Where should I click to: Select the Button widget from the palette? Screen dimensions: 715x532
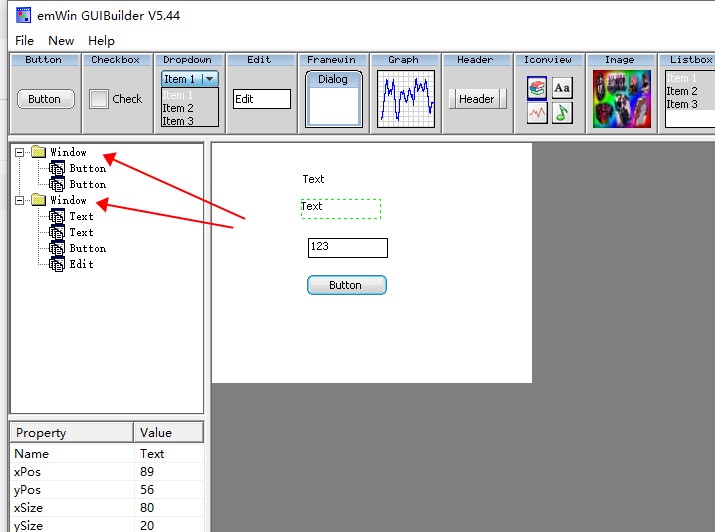(46, 93)
